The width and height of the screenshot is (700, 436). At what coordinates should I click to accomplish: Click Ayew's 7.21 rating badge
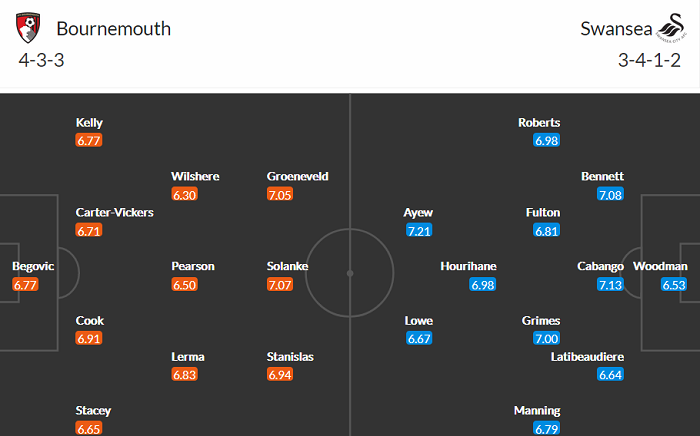pyautogui.click(x=420, y=231)
